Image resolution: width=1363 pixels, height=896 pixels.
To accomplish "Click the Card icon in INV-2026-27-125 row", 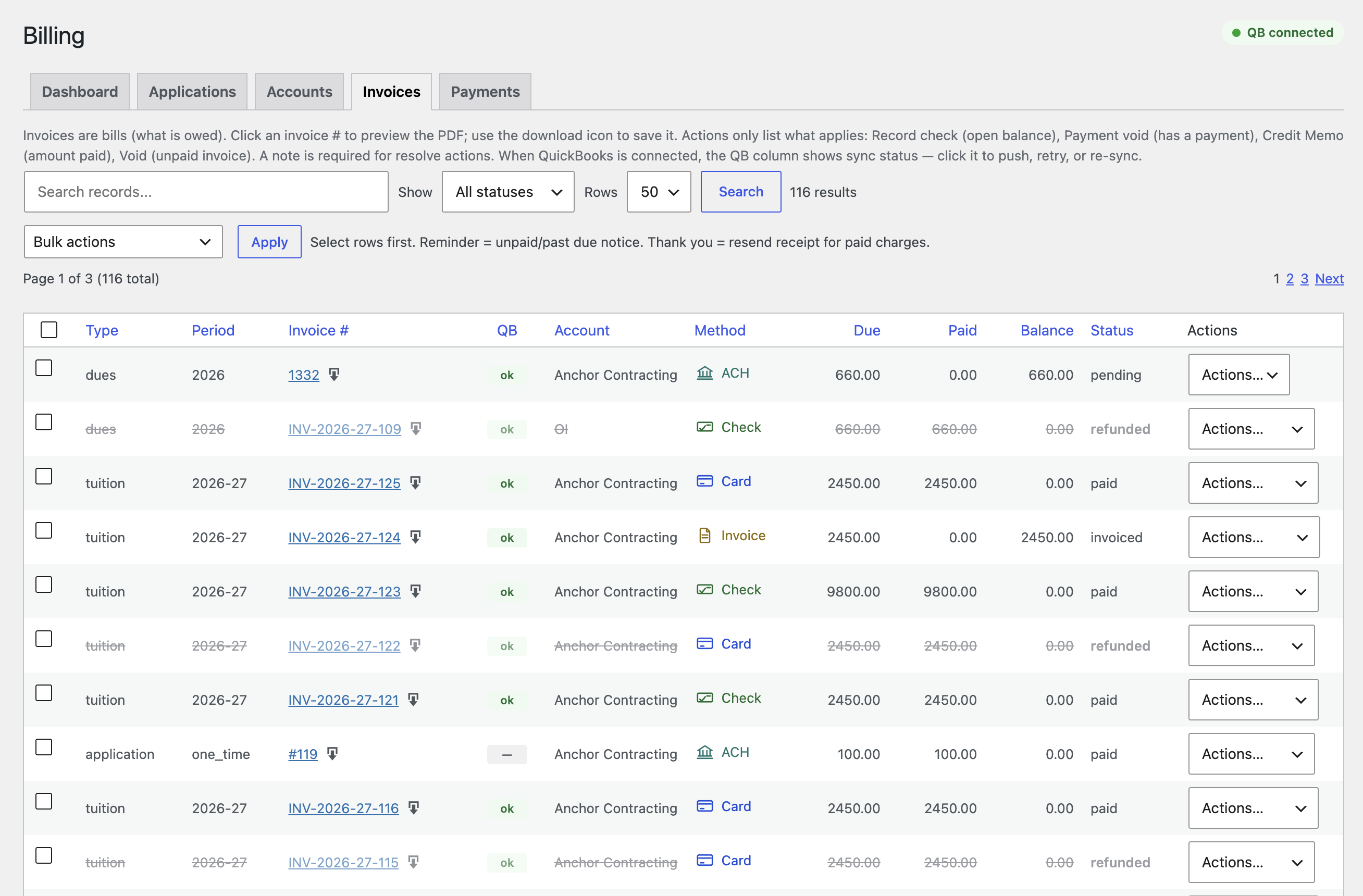I will tap(704, 481).
